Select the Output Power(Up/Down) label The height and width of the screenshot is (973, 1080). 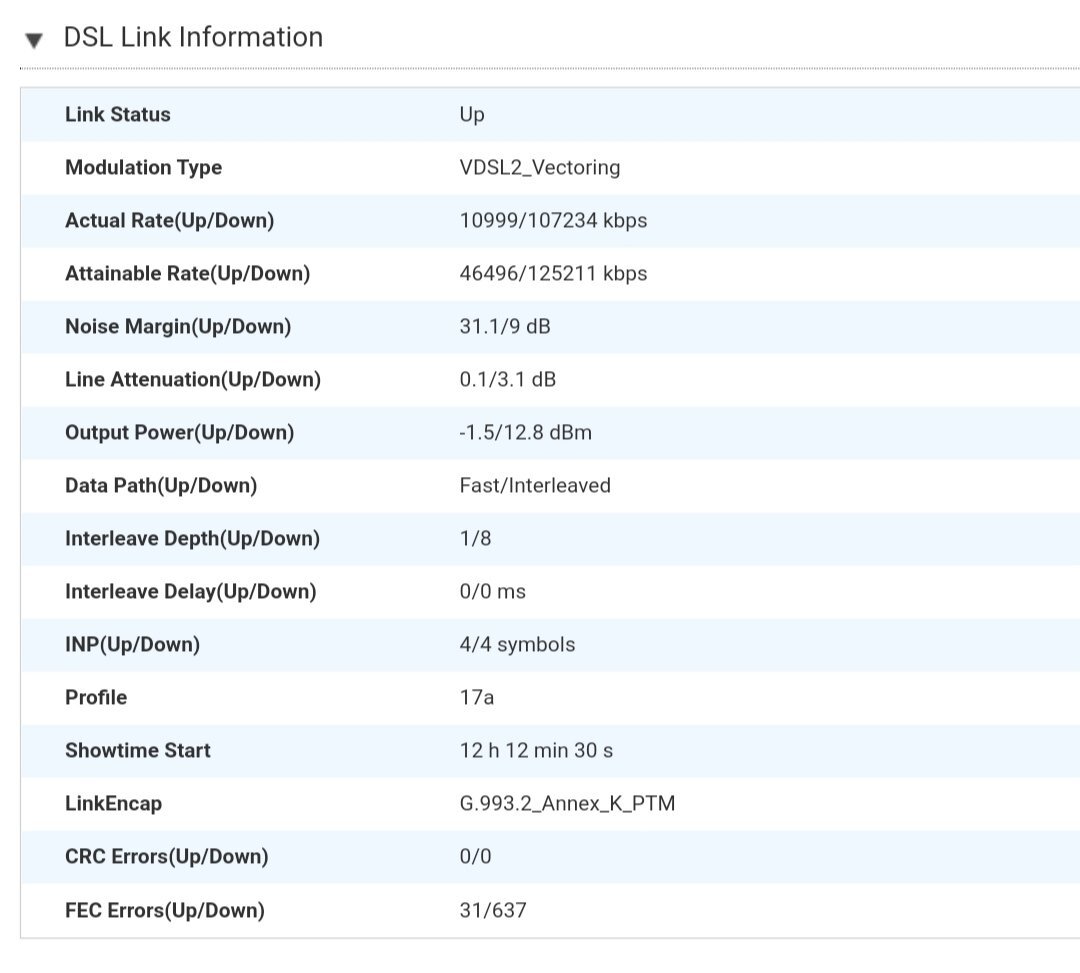179,432
